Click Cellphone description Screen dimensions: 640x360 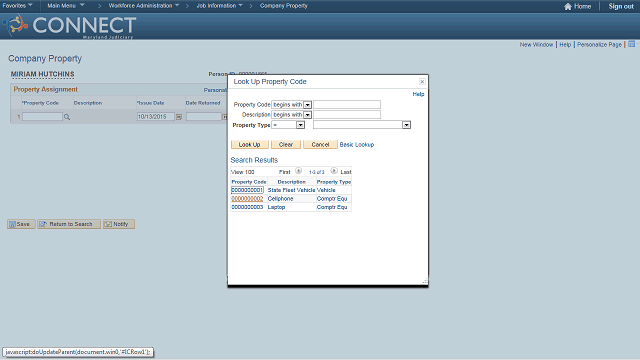pos(280,199)
